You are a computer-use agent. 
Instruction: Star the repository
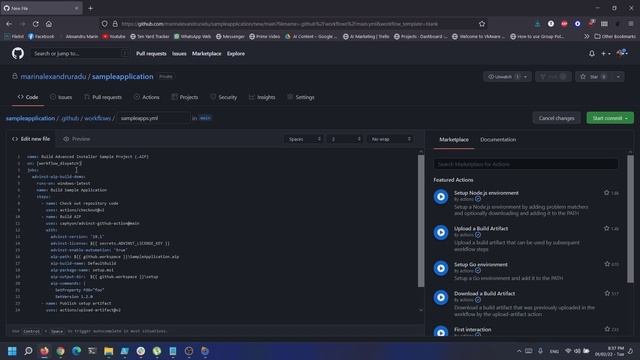point(594,77)
